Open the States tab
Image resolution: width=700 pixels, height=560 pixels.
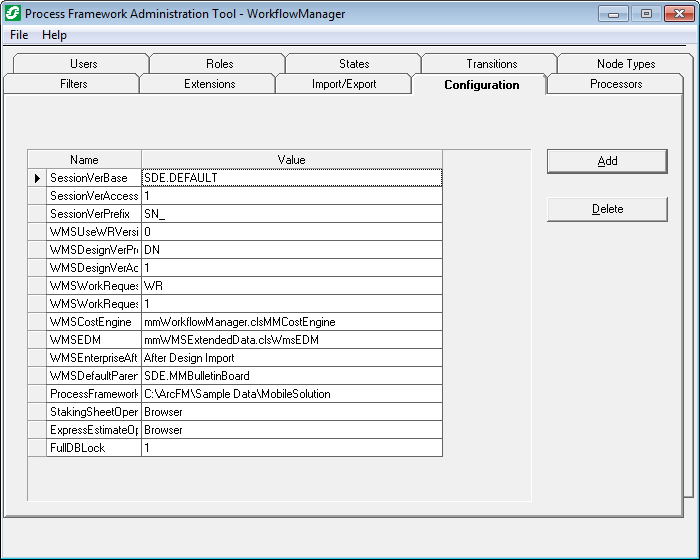pyautogui.click(x=354, y=64)
